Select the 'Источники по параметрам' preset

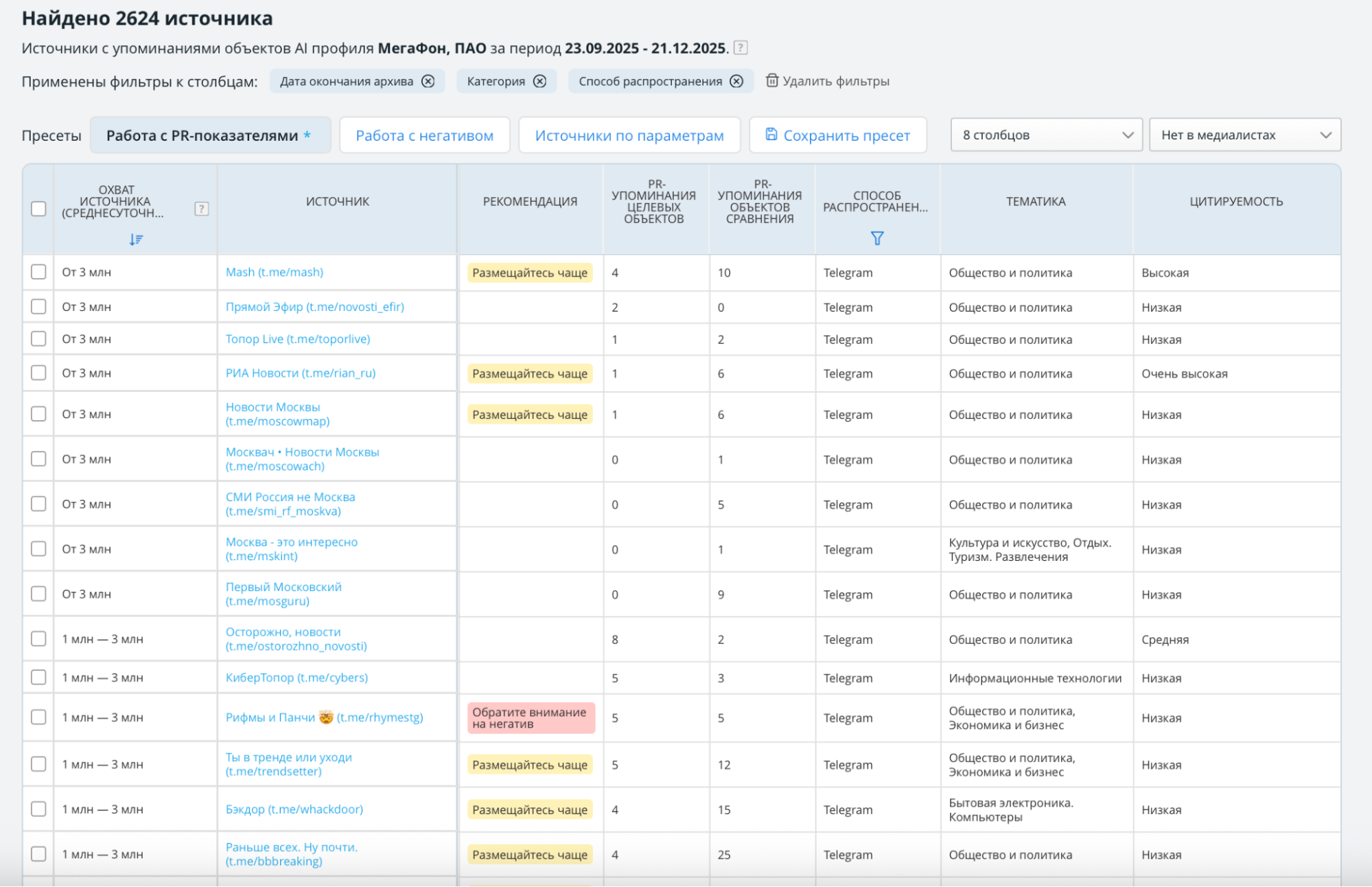629,135
